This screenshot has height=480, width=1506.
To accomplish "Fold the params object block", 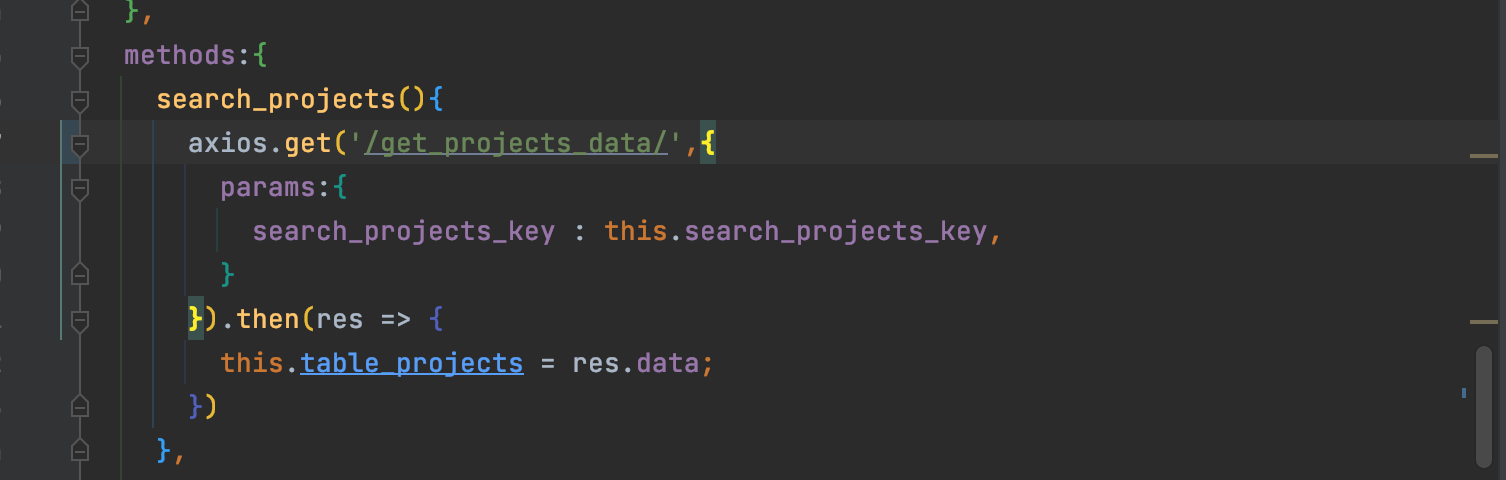I will [80, 188].
